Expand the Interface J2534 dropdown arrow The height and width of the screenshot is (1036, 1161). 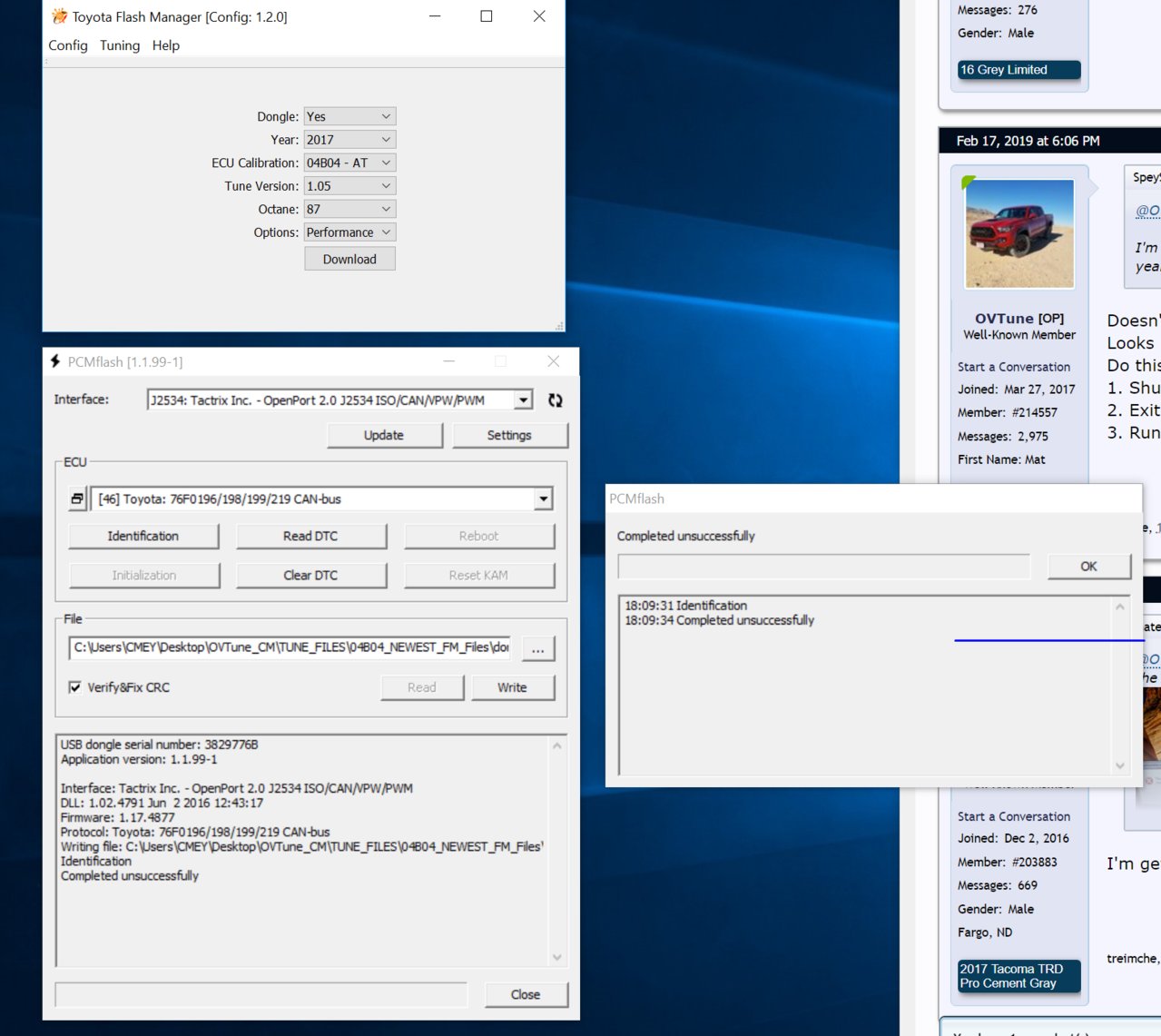coord(523,400)
